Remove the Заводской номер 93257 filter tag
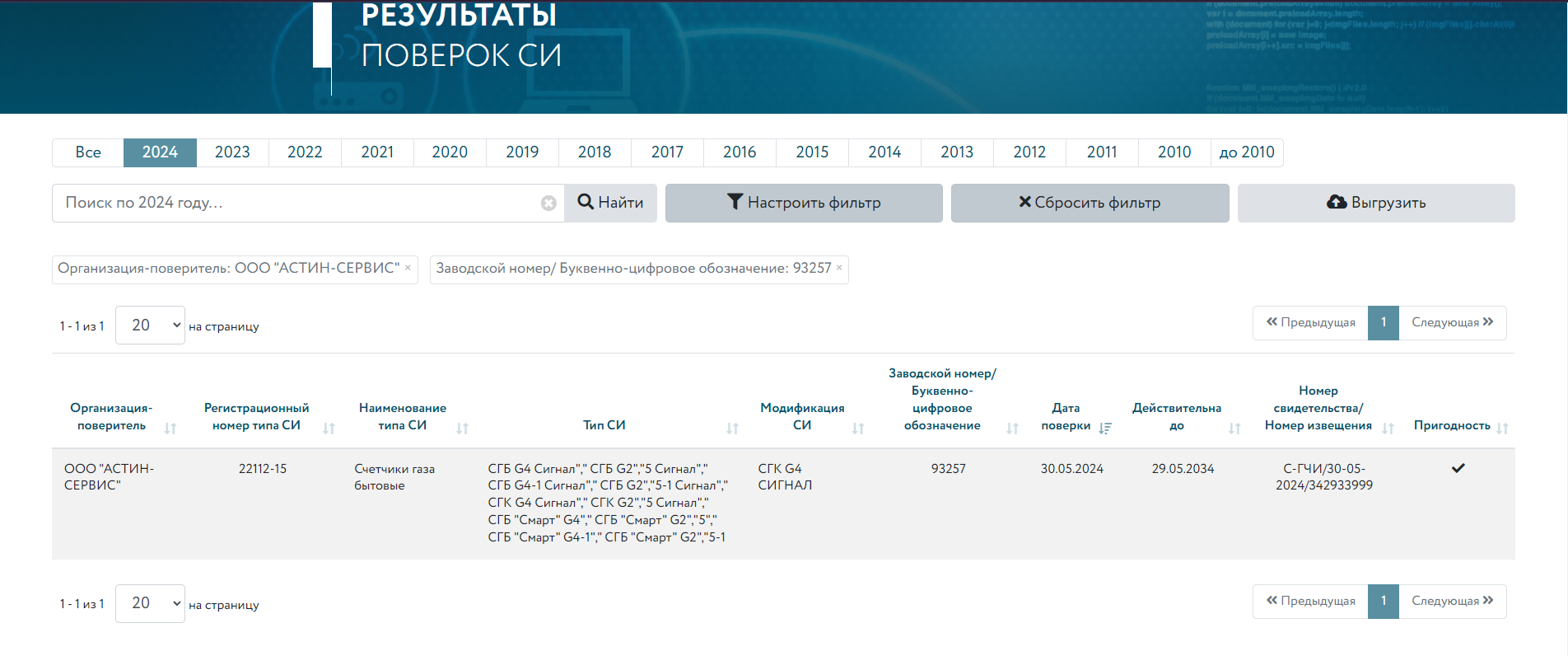 tap(839, 268)
